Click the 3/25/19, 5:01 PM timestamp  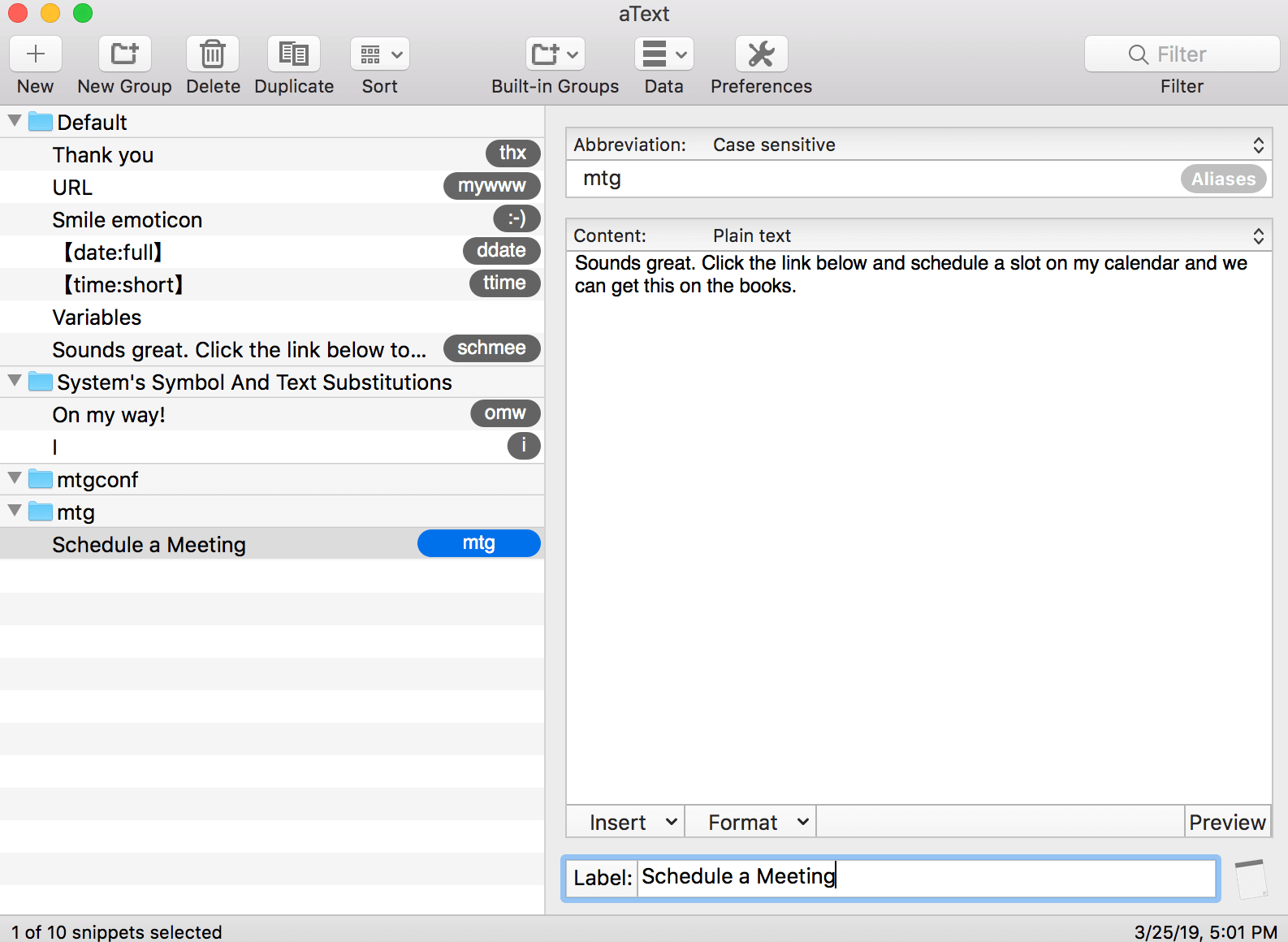coord(1206,931)
